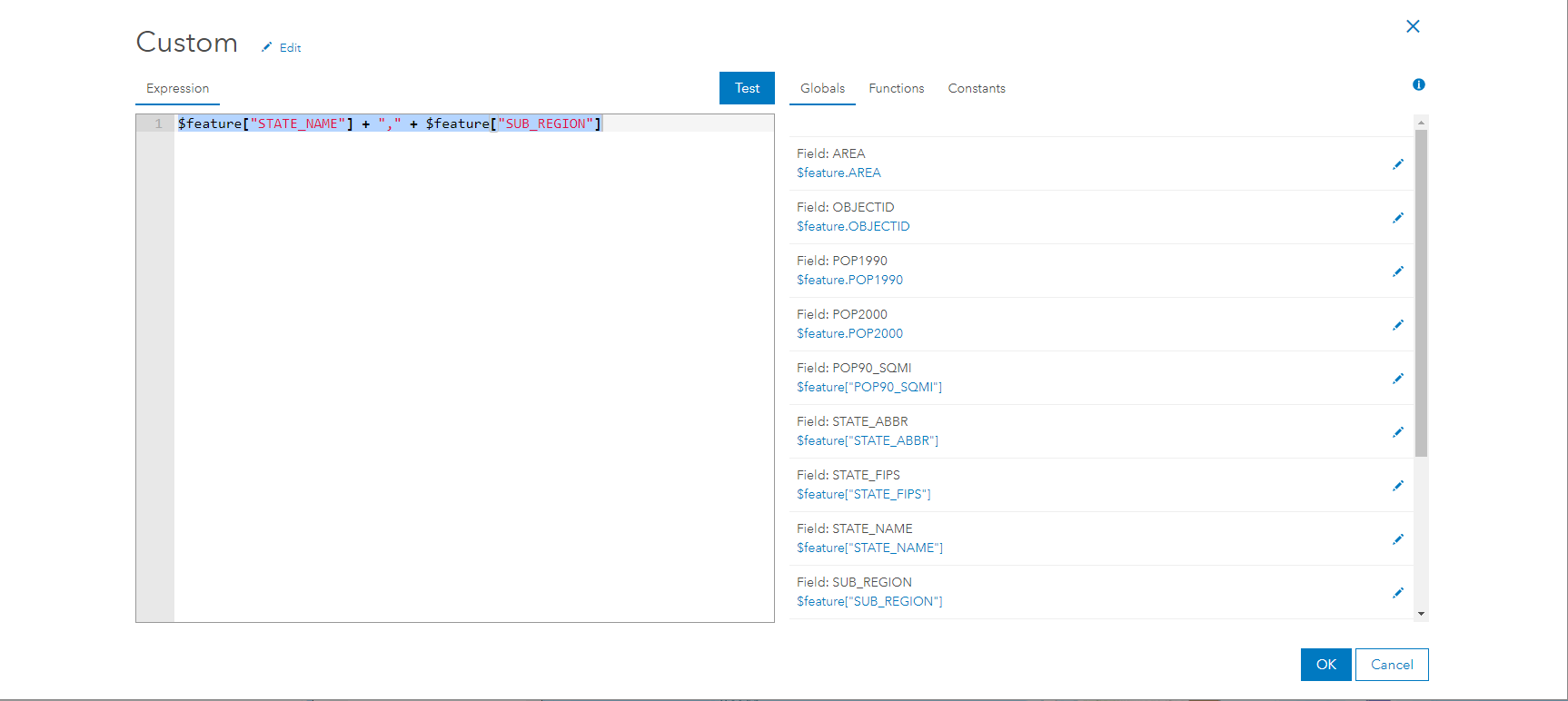
Task: Click the "Custom" dialog title
Action: pyautogui.click(x=187, y=43)
